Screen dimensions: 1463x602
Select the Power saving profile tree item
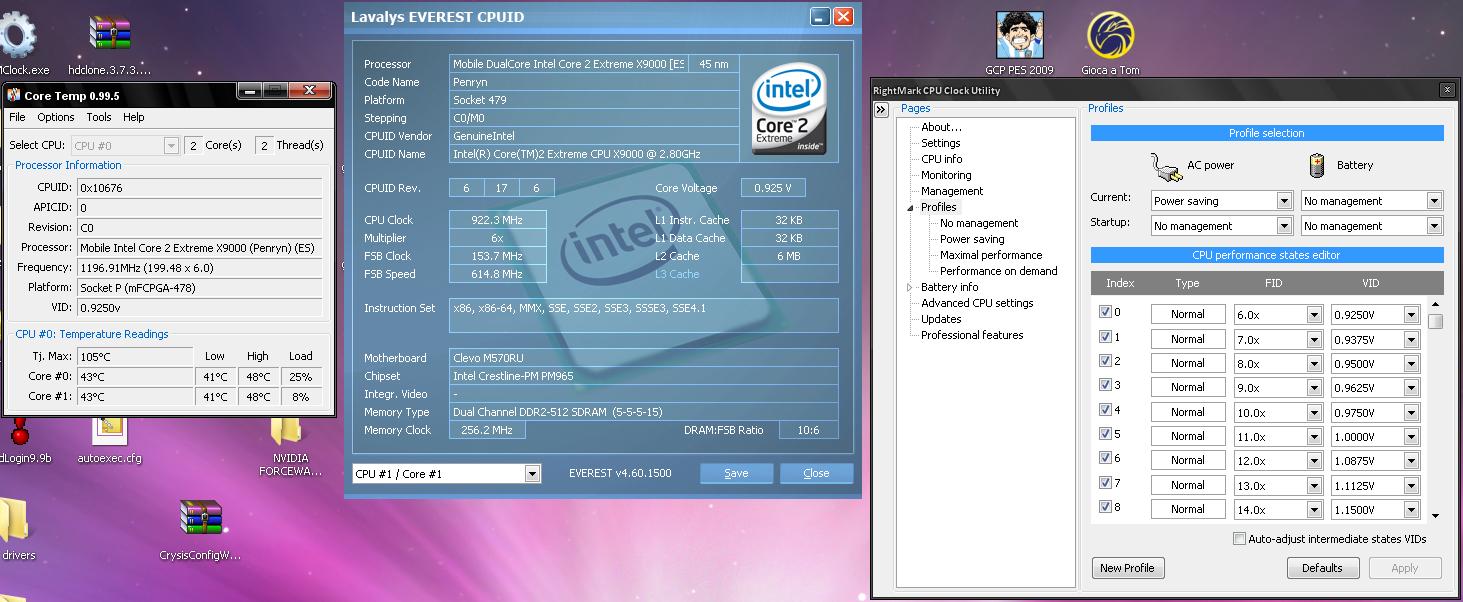point(972,239)
